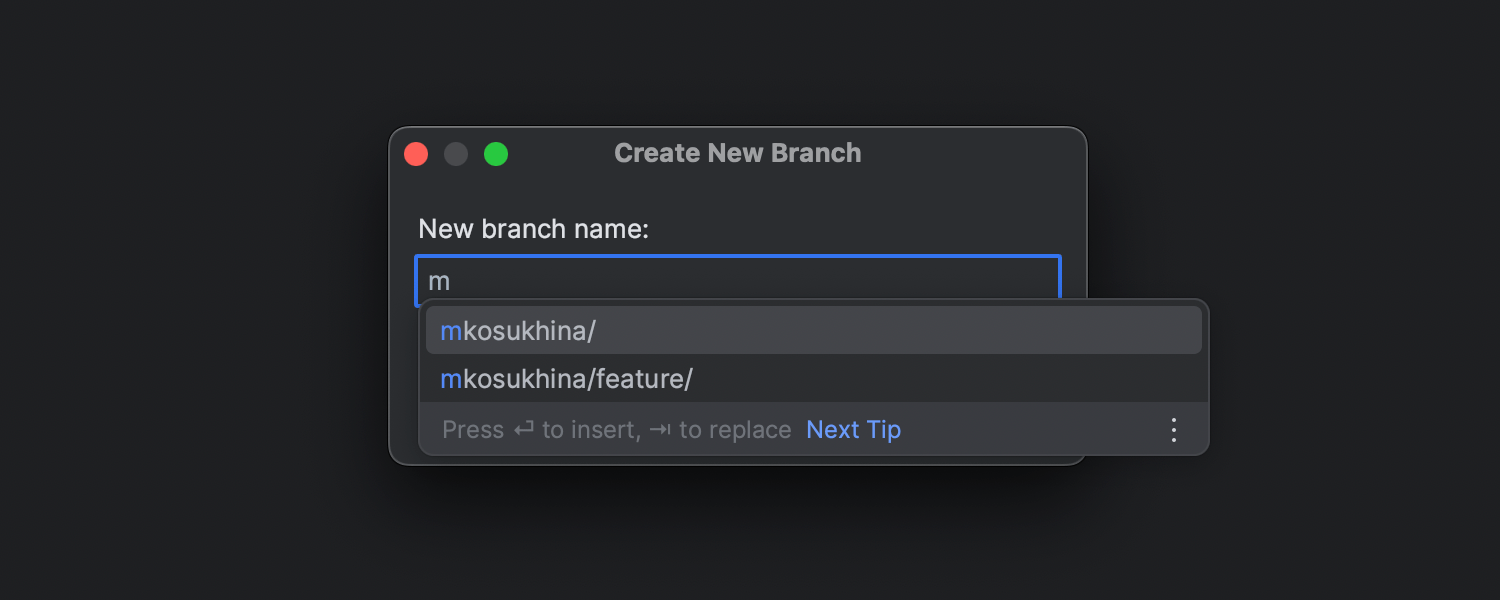Click the green zoom traffic light
The height and width of the screenshot is (600, 1500).
click(495, 154)
